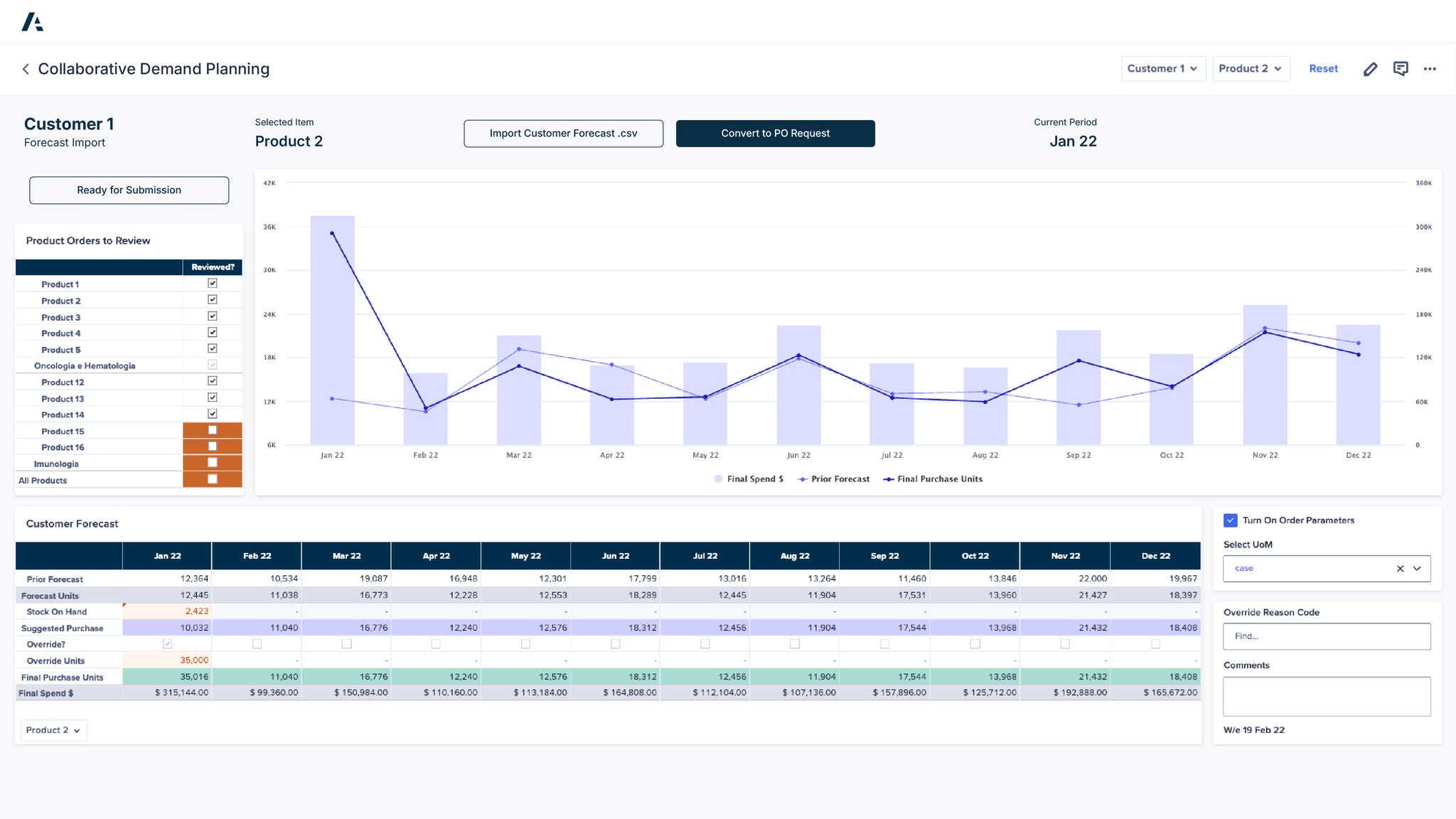The width and height of the screenshot is (1456, 819).
Task: Go back using the left chevron arrow
Action: 26,69
